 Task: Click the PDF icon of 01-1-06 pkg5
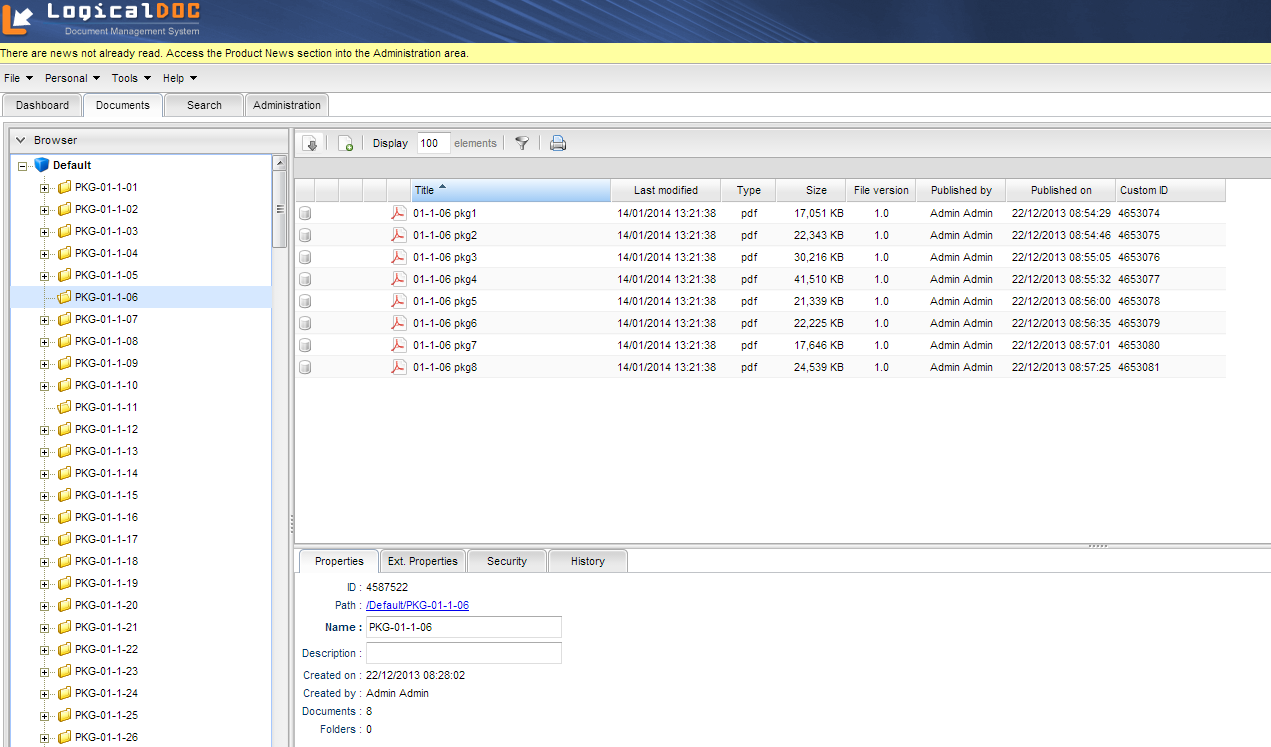click(398, 301)
